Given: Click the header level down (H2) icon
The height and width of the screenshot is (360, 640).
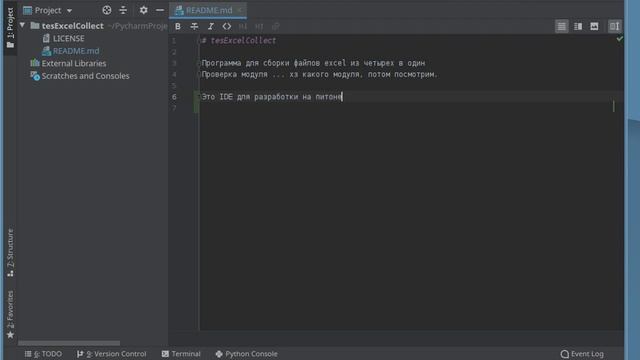Looking at the screenshot, I should 259,27.
